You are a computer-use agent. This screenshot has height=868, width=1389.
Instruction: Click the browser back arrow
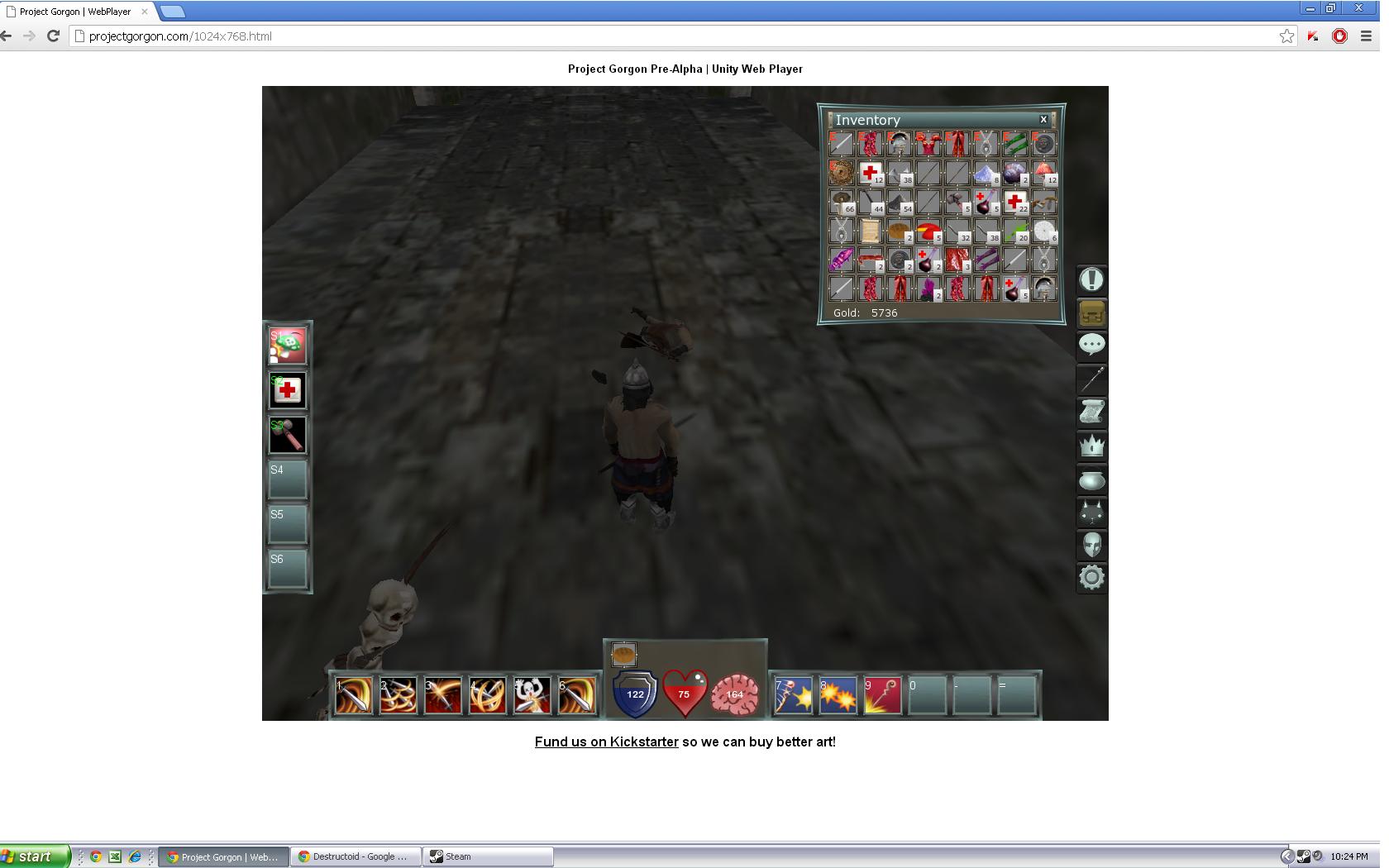click(x=7, y=36)
